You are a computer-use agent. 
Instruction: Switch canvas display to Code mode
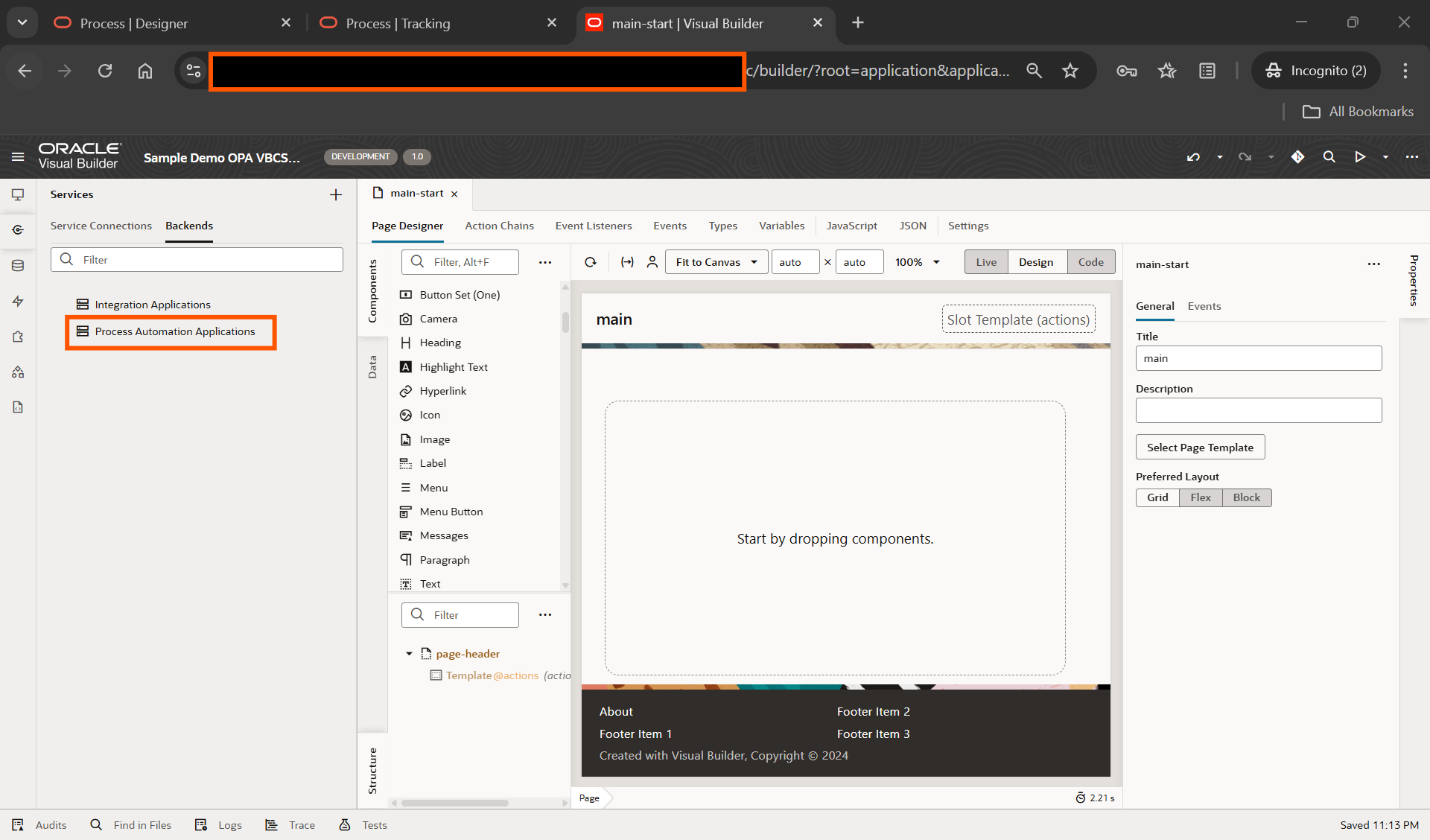point(1090,261)
